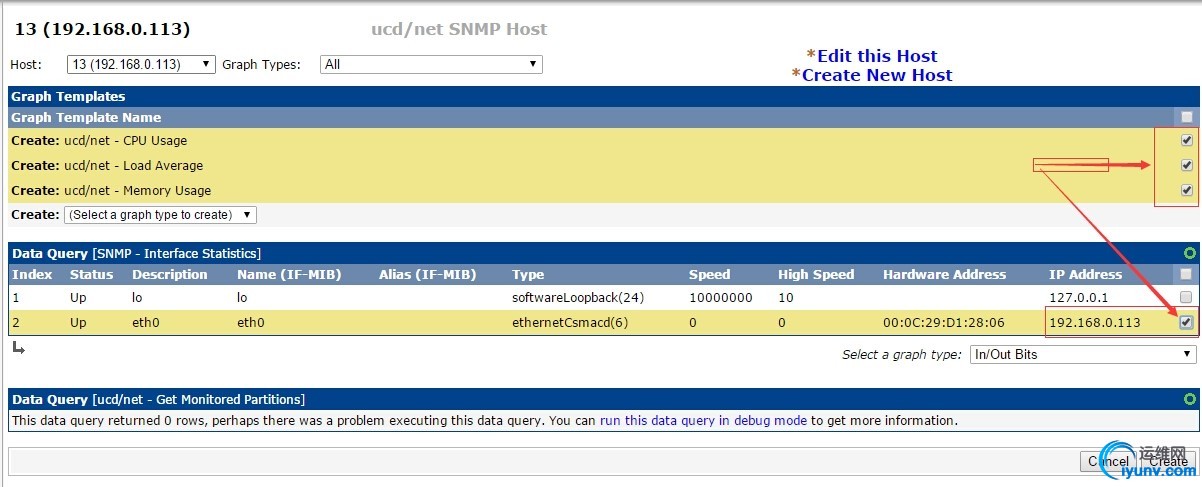Open the Graph Types dropdown
1202x487 pixels.
point(431,64)
